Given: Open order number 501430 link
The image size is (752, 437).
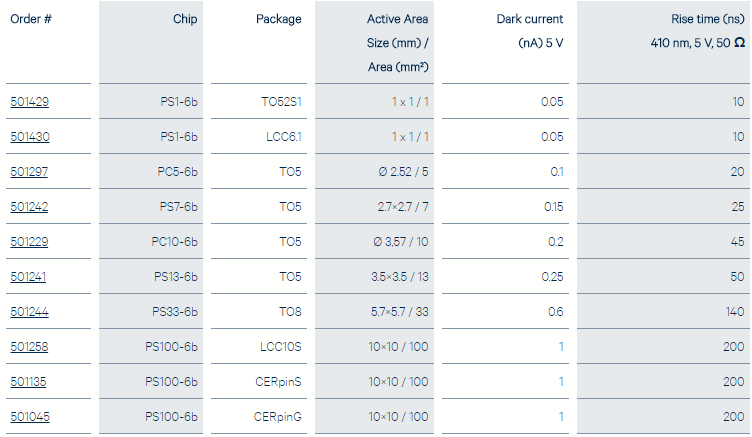Looking at the screenshot, I should 28,137.
